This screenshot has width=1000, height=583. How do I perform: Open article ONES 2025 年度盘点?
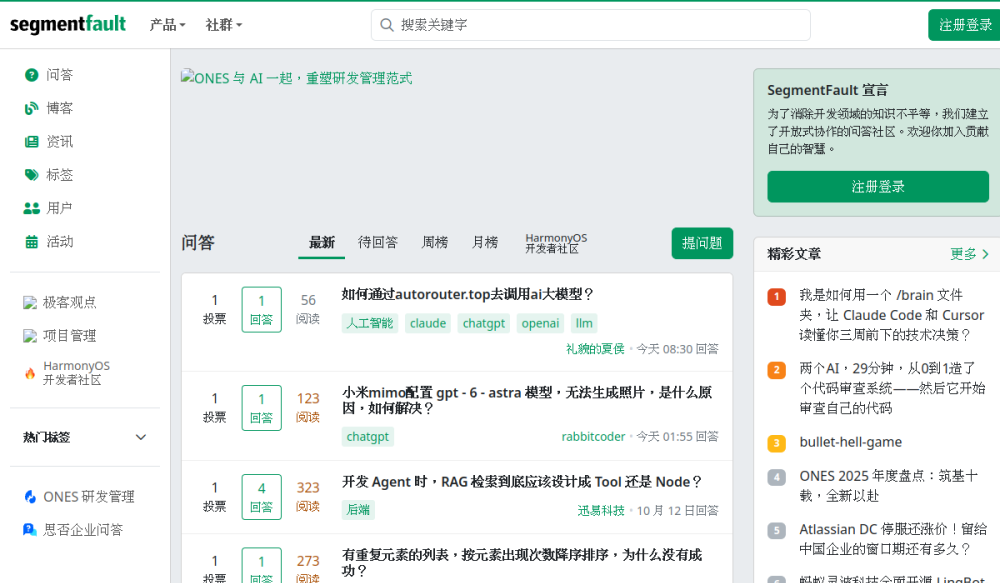(888, 486)
